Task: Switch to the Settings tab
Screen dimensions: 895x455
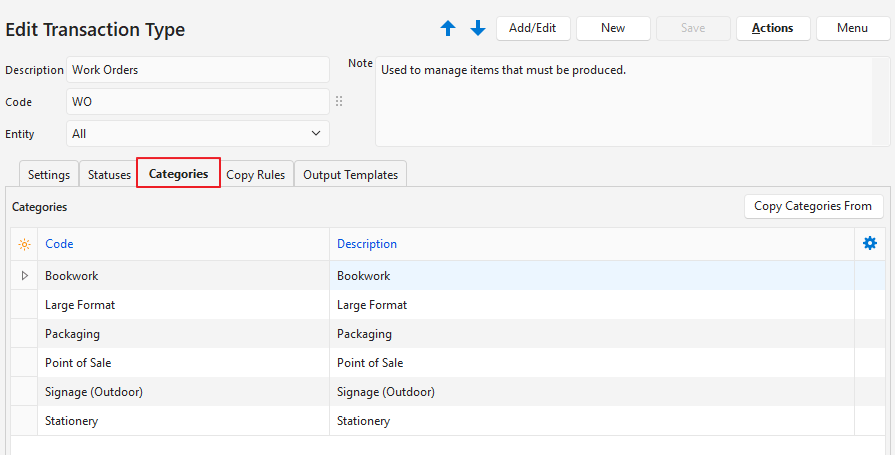Action: pyautogui.click(x=49, y=174)
